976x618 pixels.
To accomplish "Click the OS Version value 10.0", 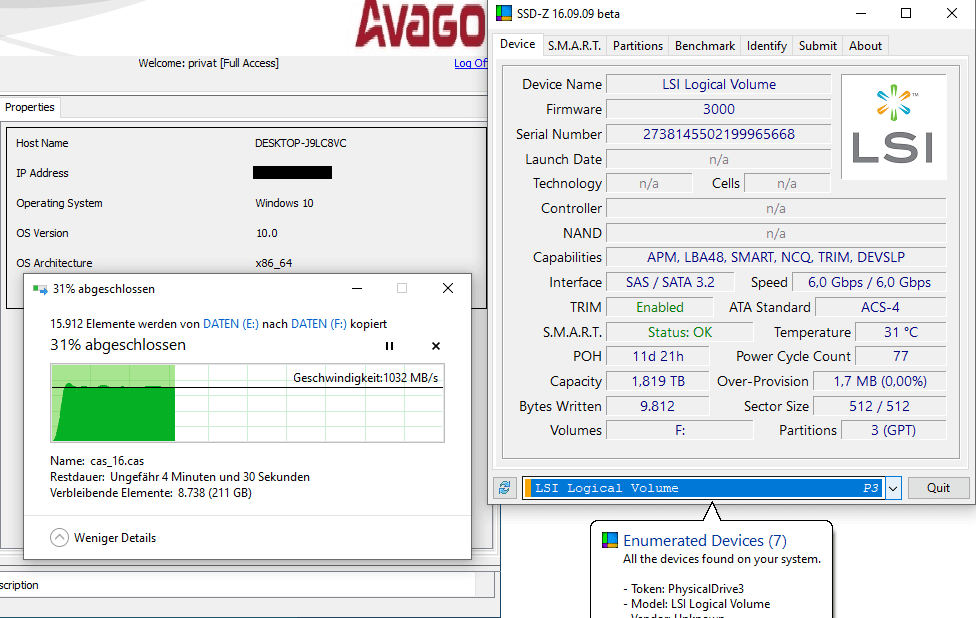I will 266,233.
